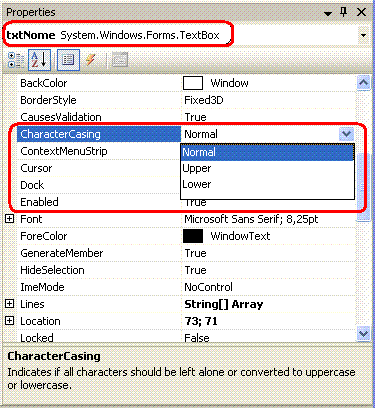Select the Location property name
Image resolution: width=375 pixels, height=408 pixels.
pos(40,321)
